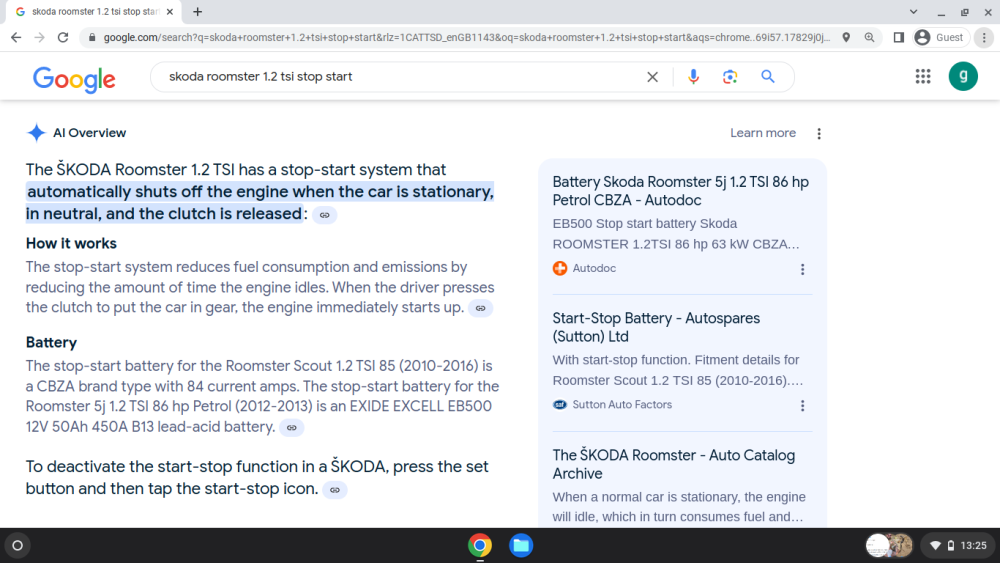Open Chrome three-dot menu
This screenshot has width=1000, height=563.
click(984, 38)
